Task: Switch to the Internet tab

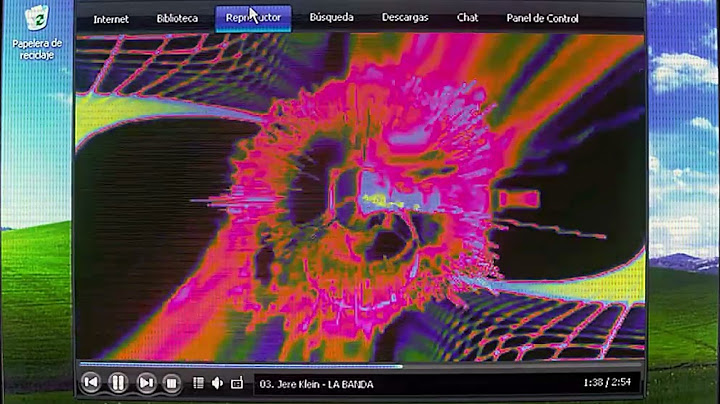Action: [x=111, y=19]
